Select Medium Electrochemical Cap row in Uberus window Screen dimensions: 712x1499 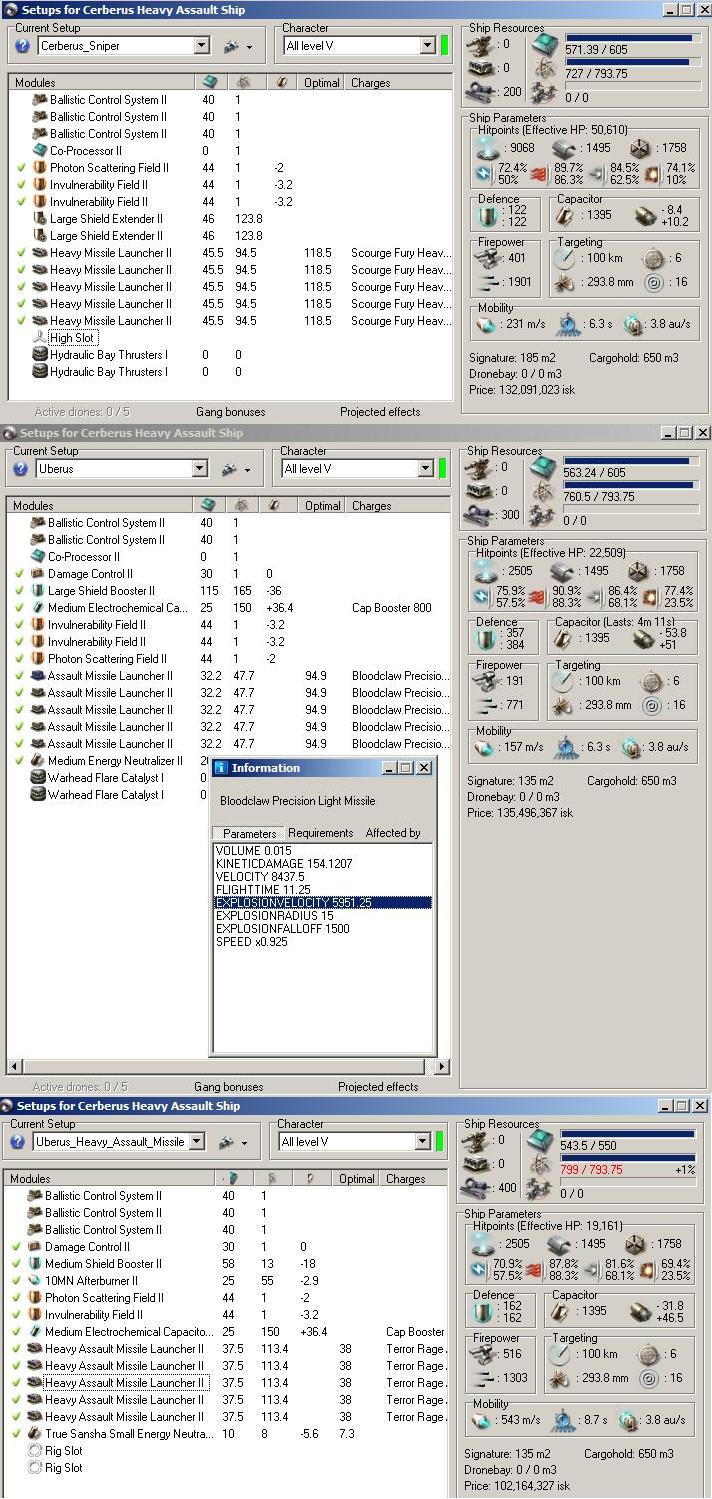pyautogui.click(x=228, y=608)
